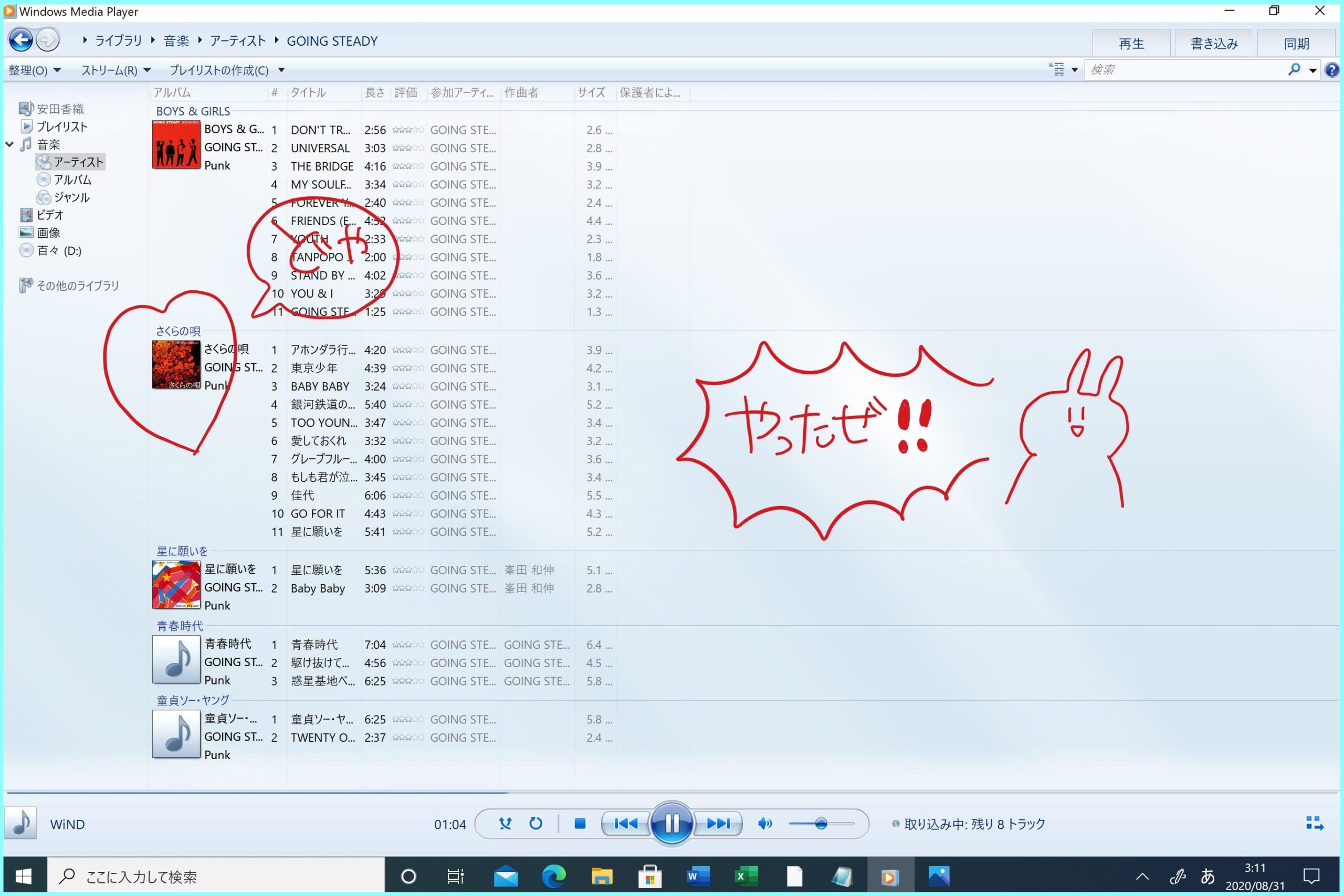The height and width of the screenshot is (896, 1344).
Task: Open the 整理(O) menu
Action: click(x=35, y=70)
